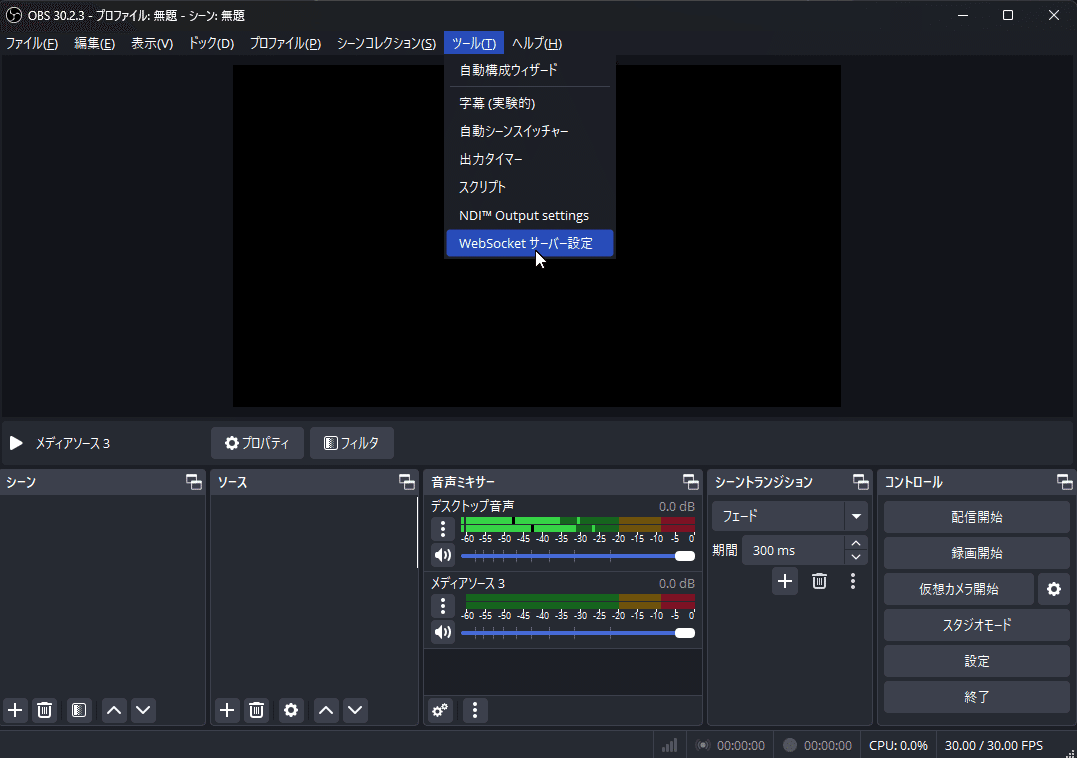Open virtual camera settings gear icon

(x=1054, y=589)
